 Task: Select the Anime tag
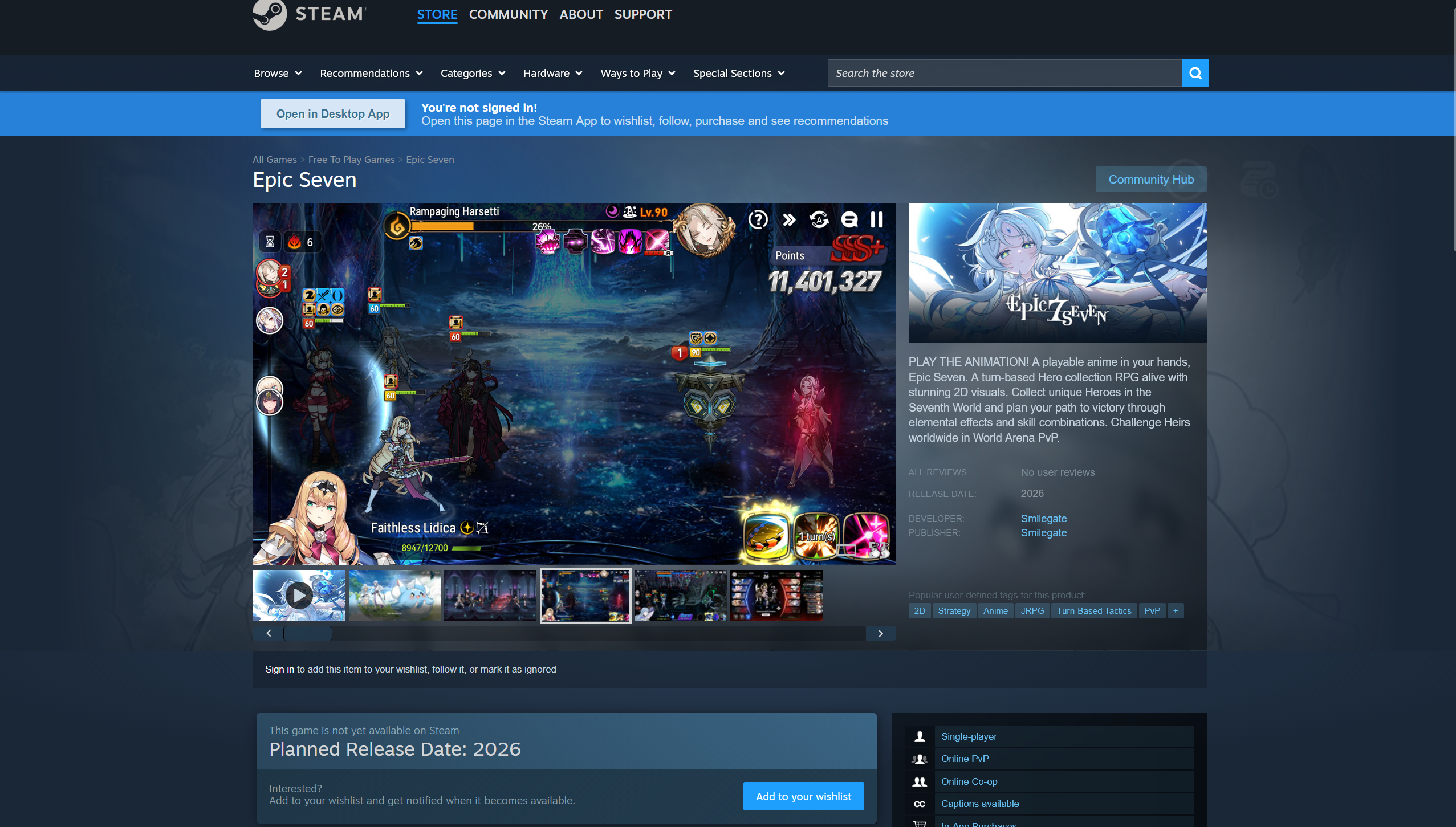click(995, 610)
